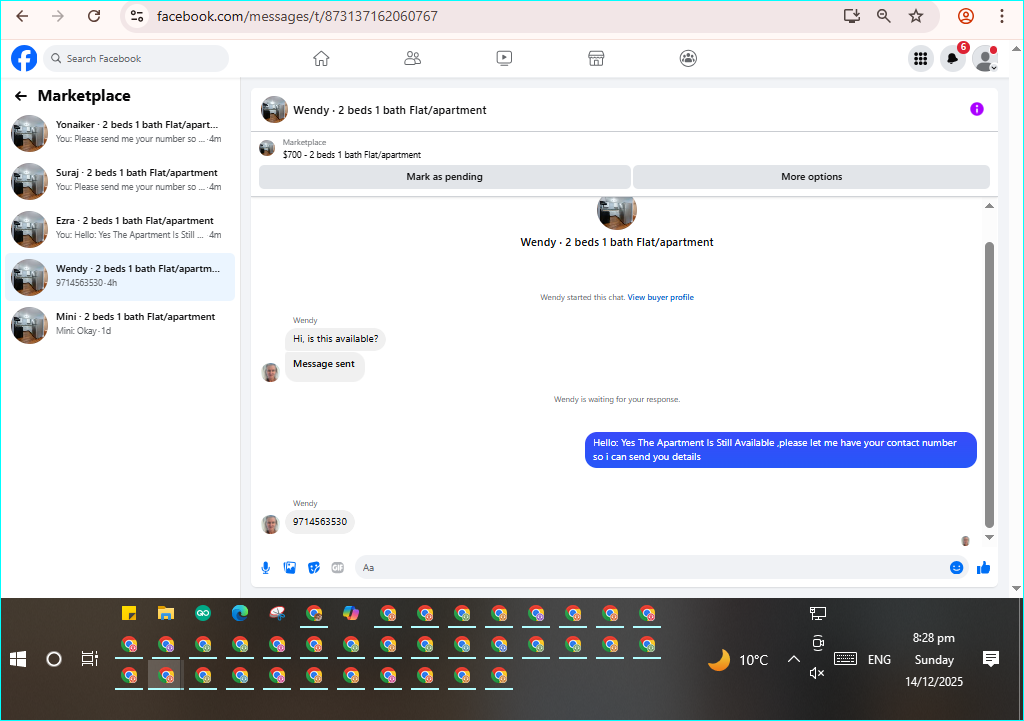Open Sticky Notes from taskbar

(x=129, y=613)
